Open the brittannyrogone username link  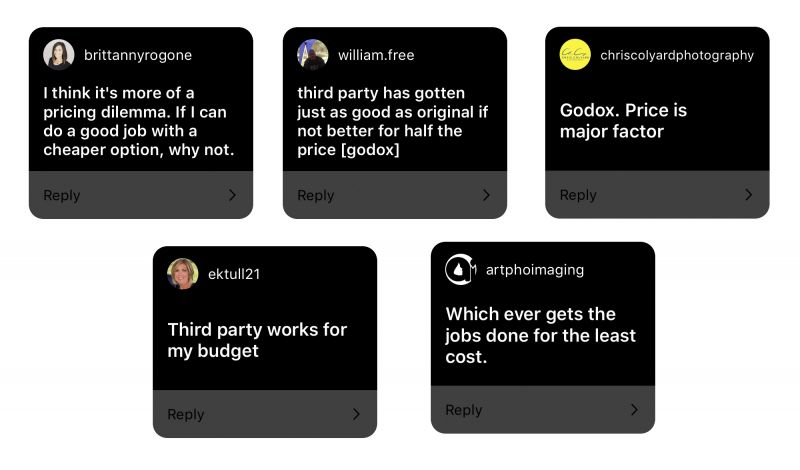coord(138,55)
